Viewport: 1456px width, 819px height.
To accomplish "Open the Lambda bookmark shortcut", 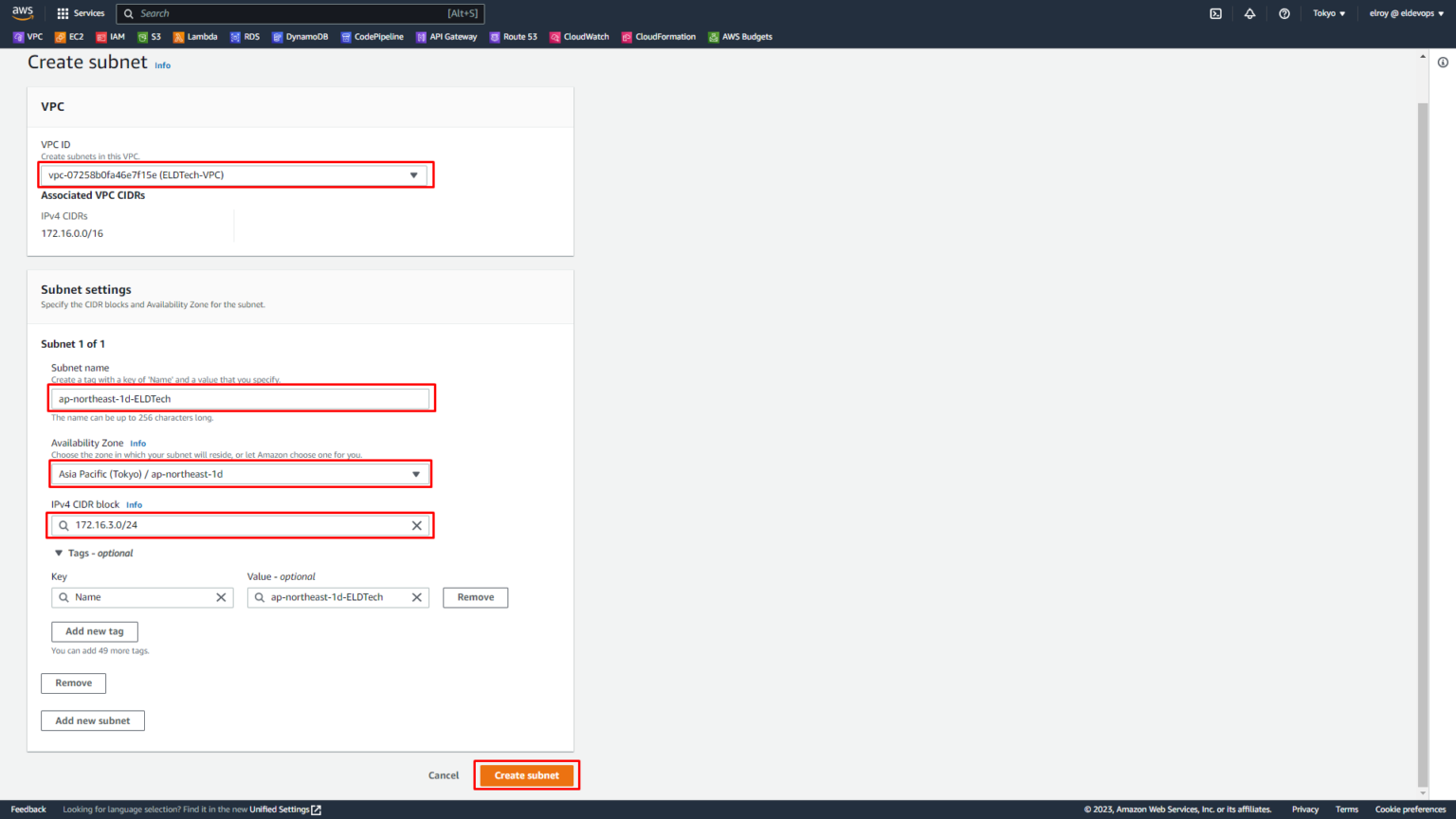I will 195,37.
